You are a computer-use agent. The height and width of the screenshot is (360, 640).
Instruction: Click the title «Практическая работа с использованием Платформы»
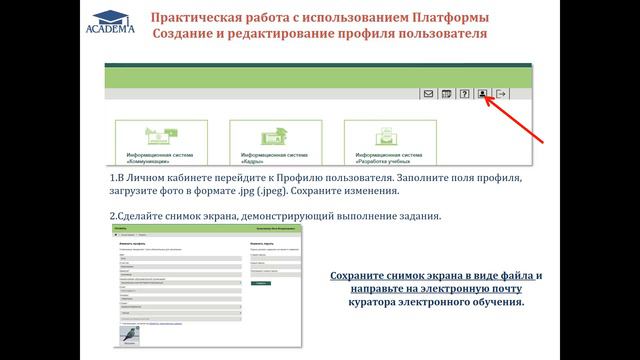[320, 18]
